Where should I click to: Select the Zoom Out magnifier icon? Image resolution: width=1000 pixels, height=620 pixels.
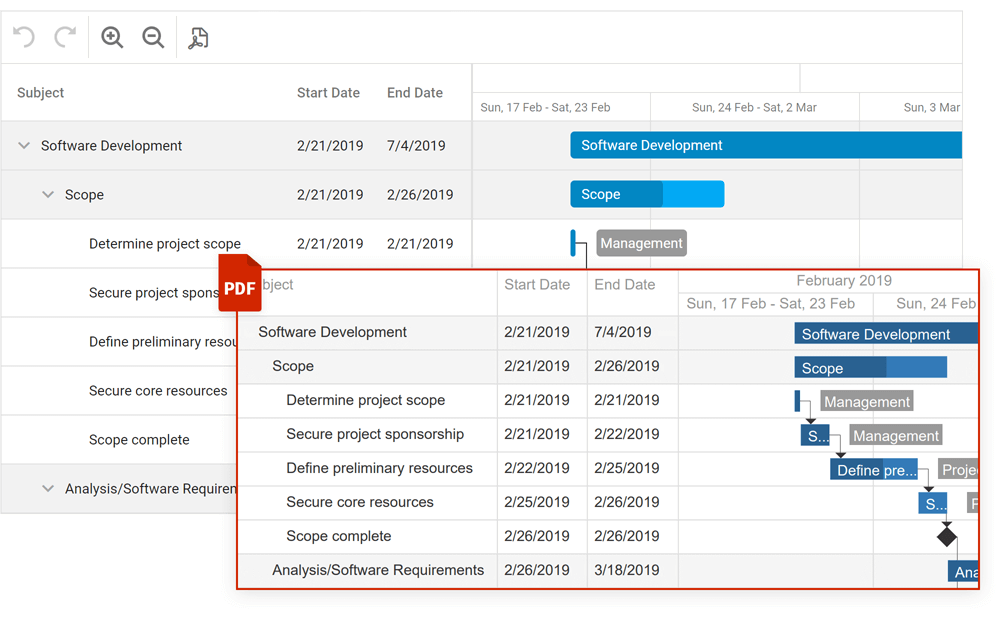click(x=153, y=37)
